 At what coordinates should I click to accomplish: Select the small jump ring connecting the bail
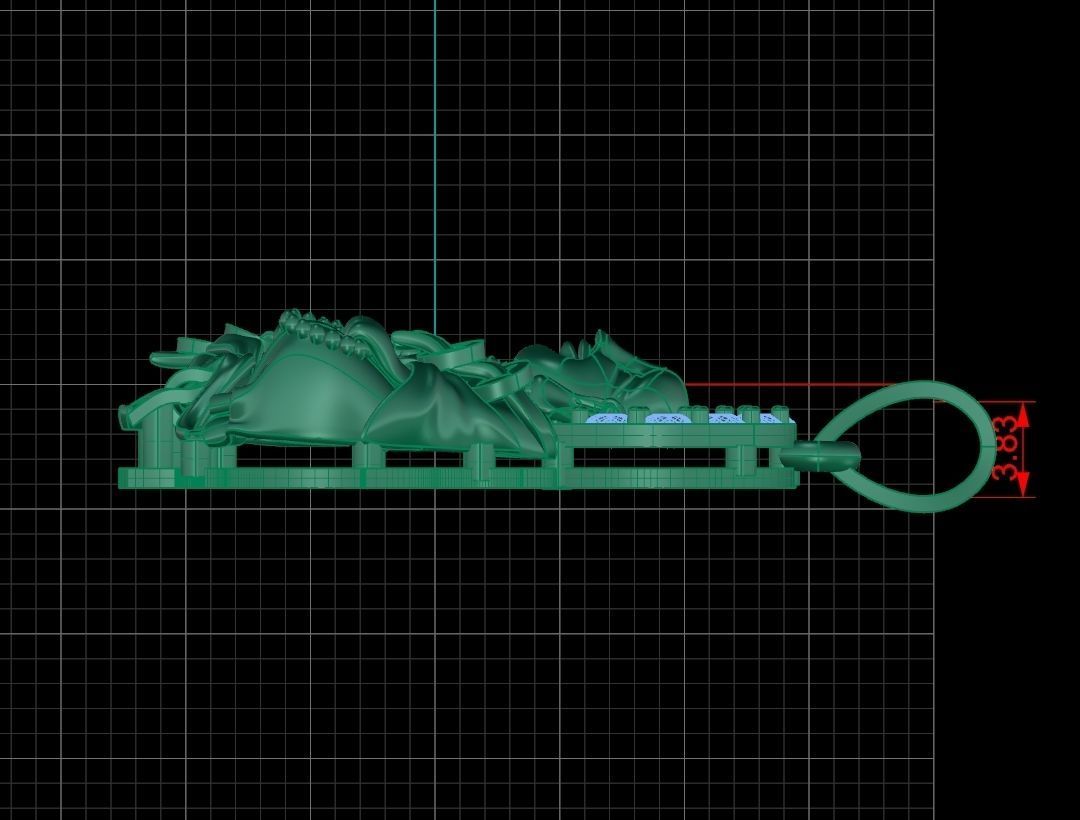(x=820, y=456)
